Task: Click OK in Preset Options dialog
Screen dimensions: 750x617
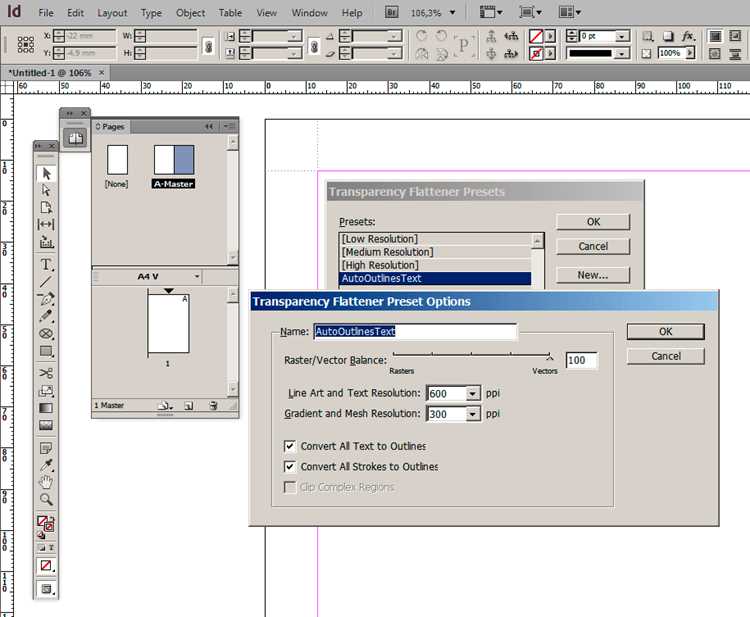Action: point(665,331)
